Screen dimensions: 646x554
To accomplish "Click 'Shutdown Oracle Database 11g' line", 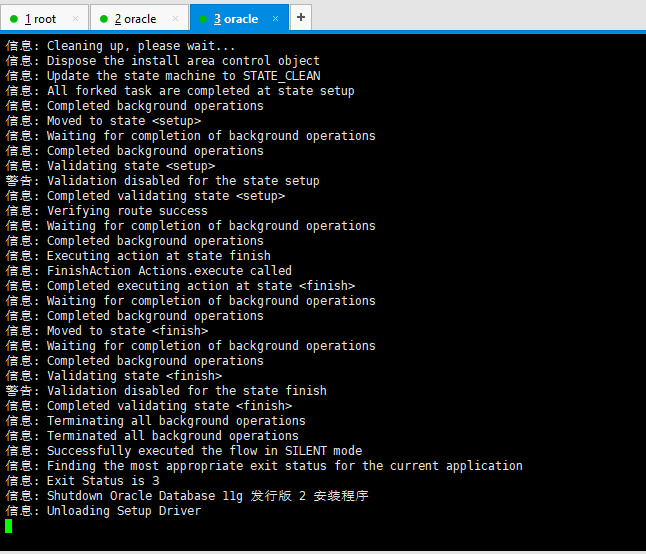I will click(x=187, y=496).
